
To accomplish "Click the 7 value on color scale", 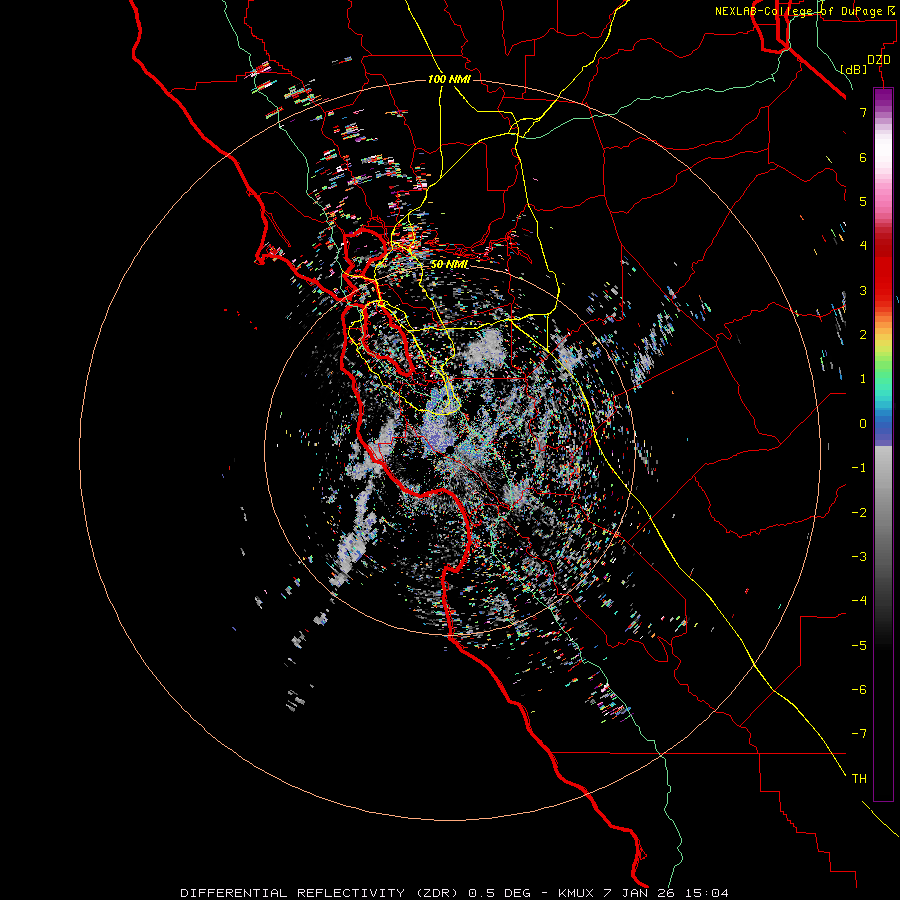I will [863, 112].
